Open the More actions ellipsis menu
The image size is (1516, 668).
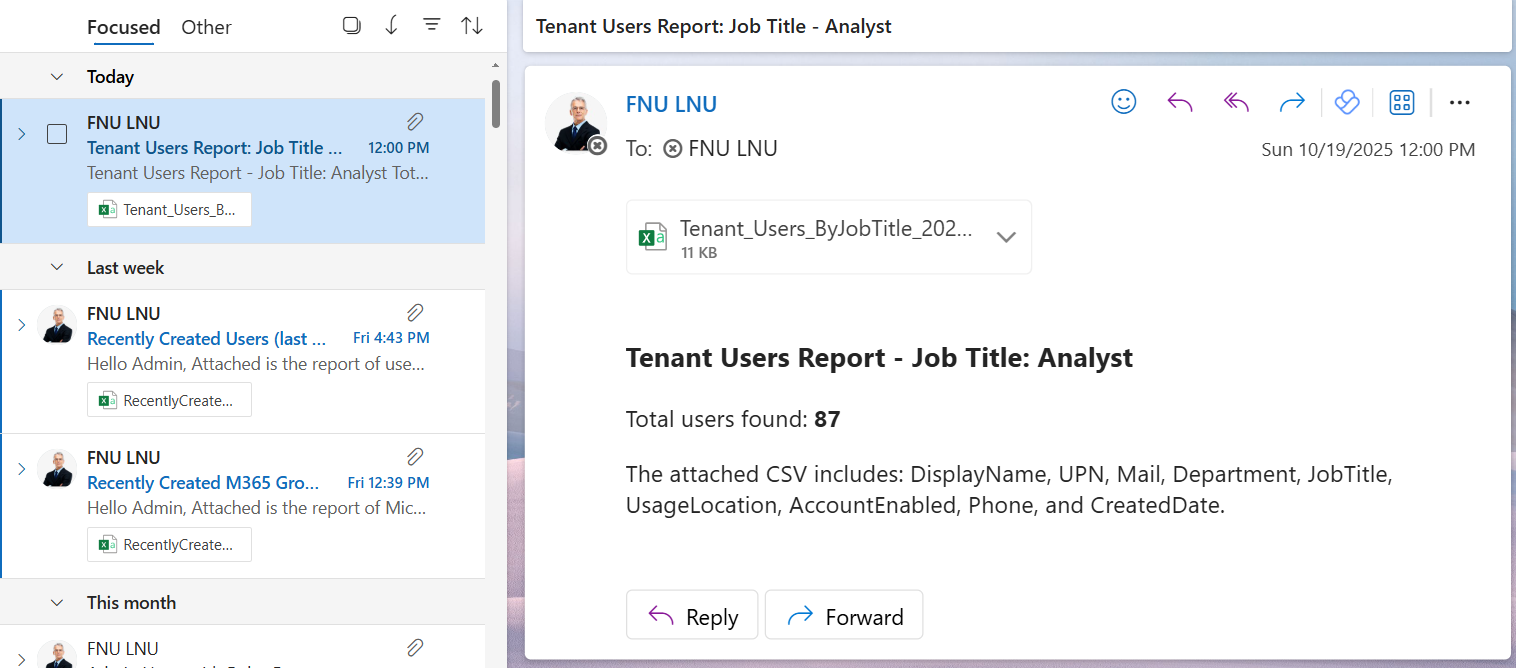point(1459,102)
